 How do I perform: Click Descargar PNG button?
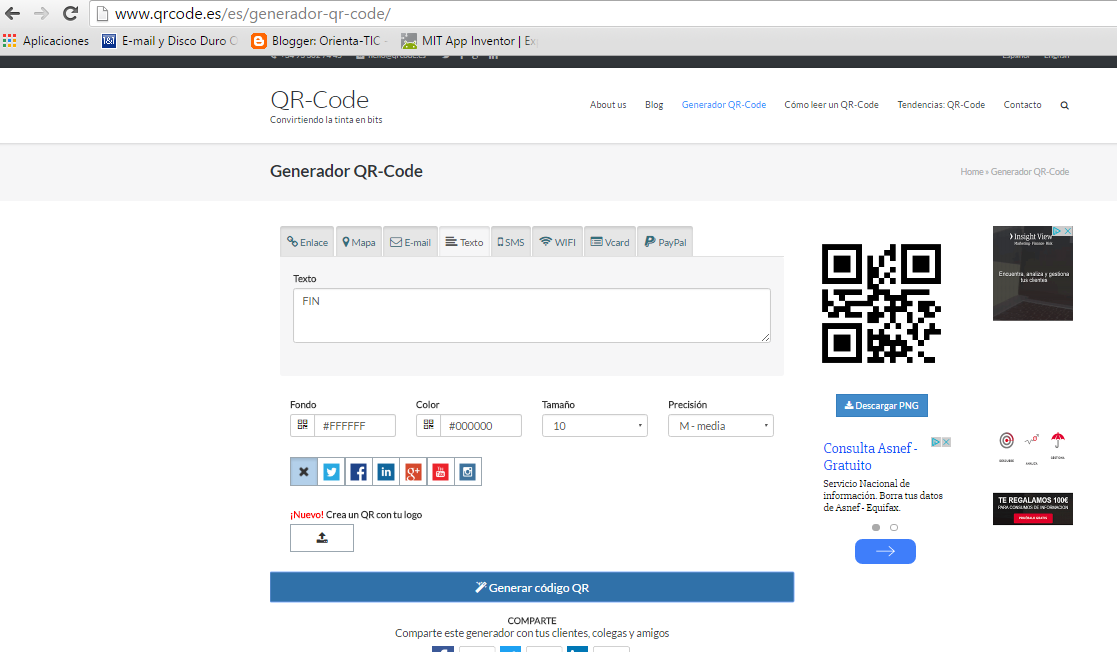(x=882, y=405)
